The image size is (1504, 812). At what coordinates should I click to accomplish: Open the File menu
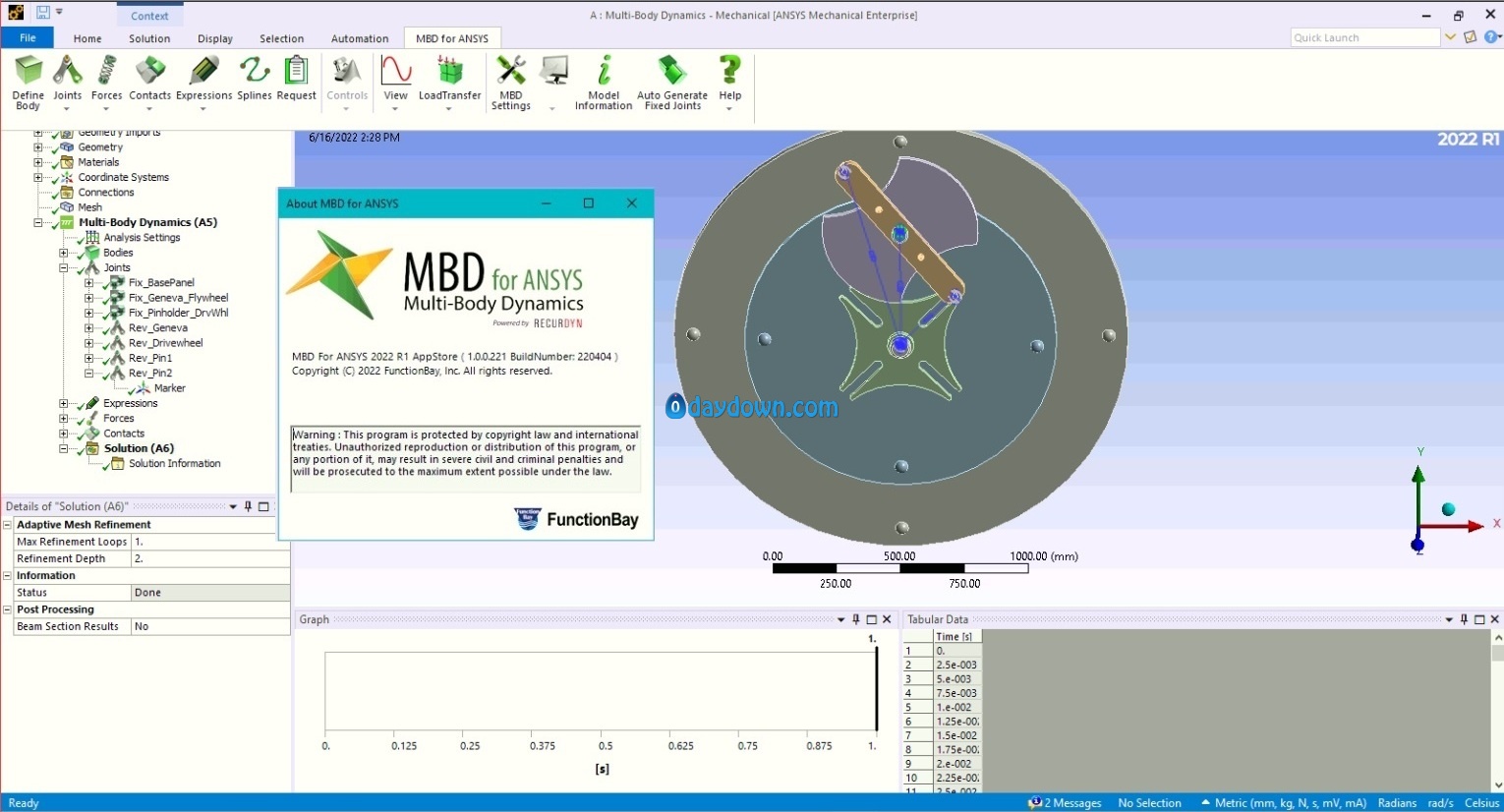pyautogui.click(x=28, y=38)
